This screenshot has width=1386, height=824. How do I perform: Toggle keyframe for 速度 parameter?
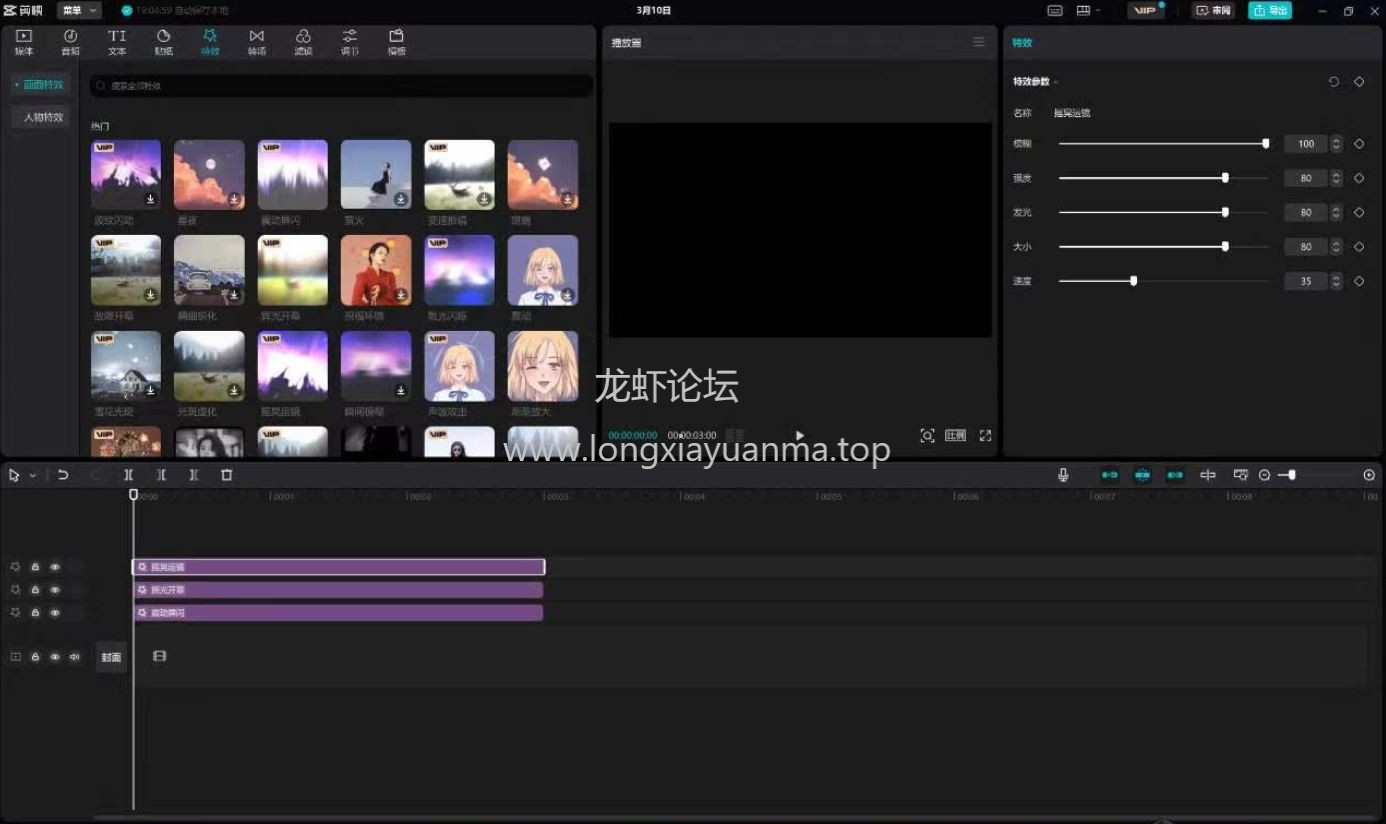click(x=1359, y=281)
